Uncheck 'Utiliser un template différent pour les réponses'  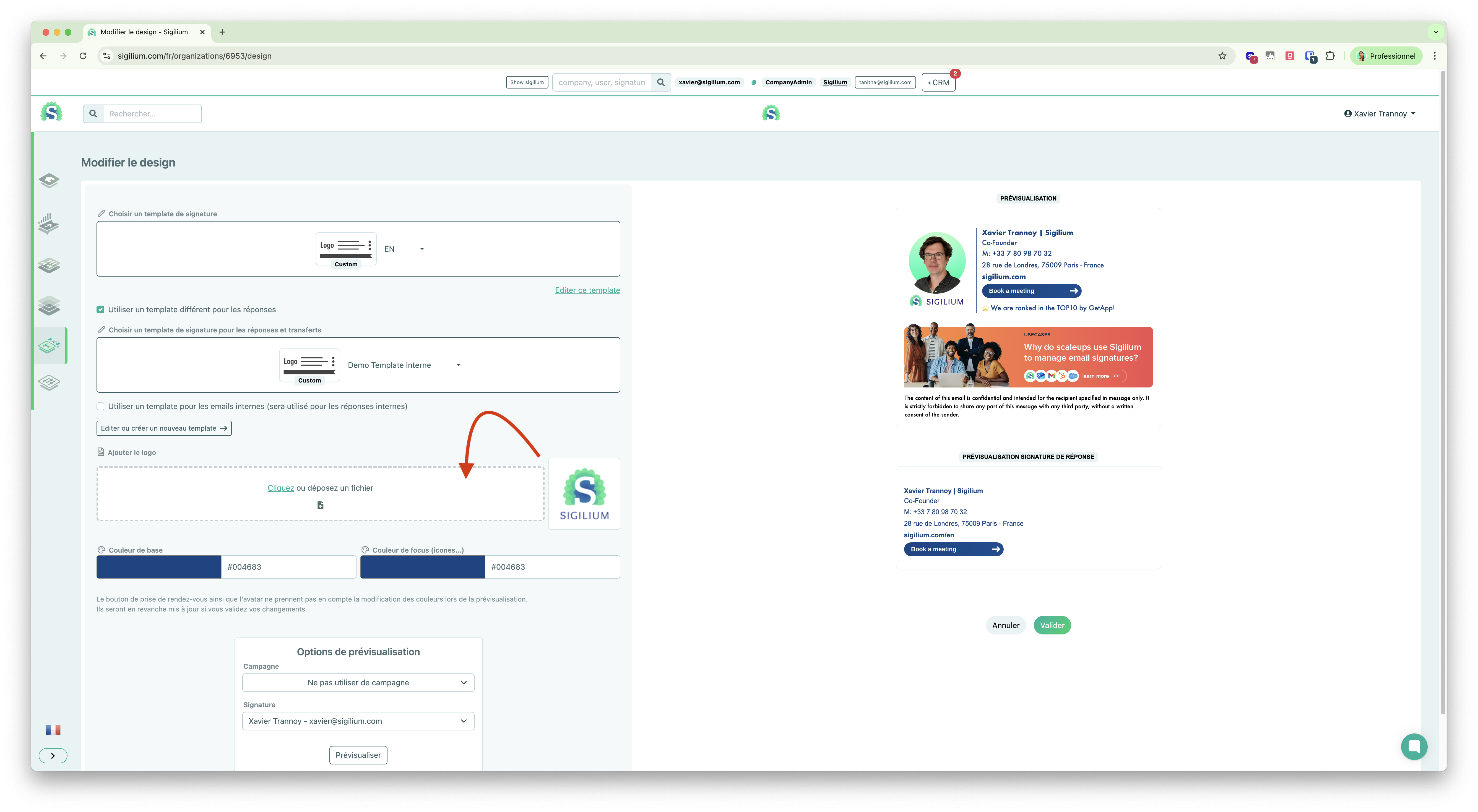click(100, 309)
